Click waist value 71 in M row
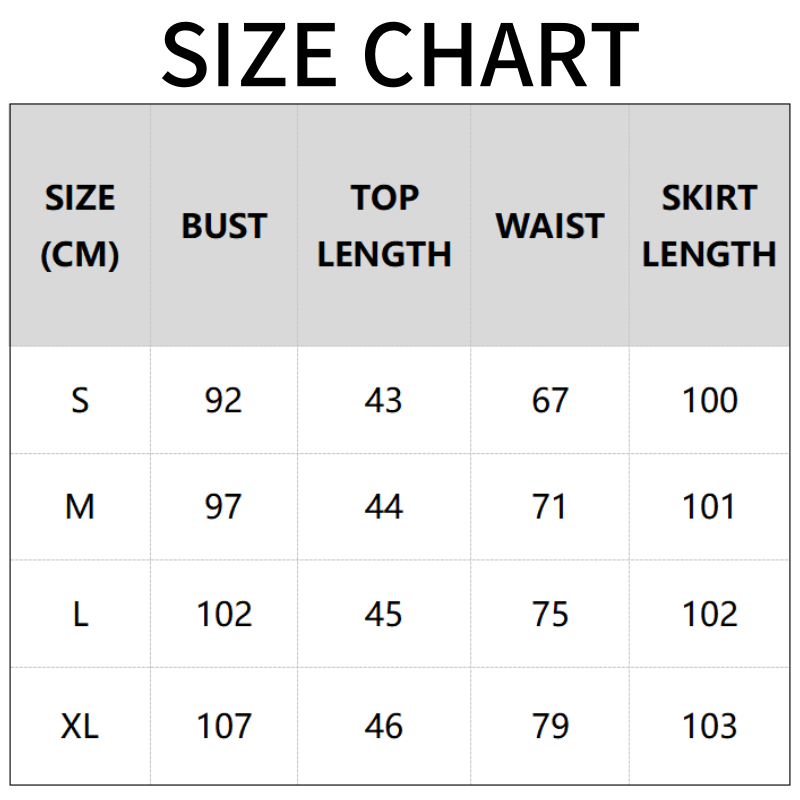 click(550, 507)
